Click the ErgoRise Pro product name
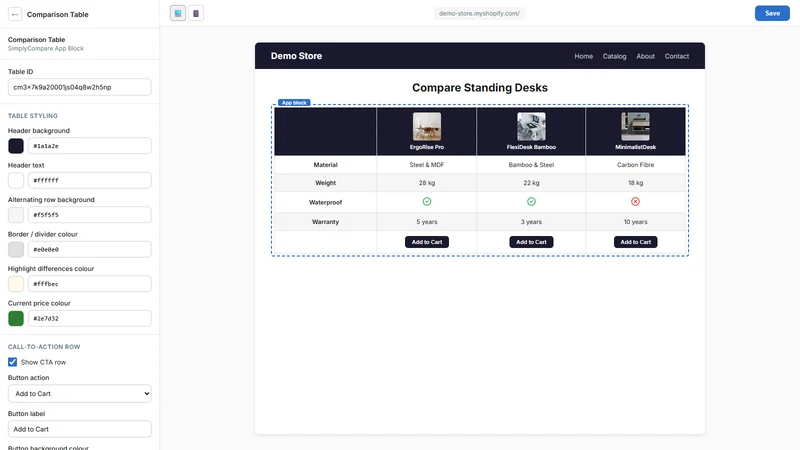 [427, 147]
